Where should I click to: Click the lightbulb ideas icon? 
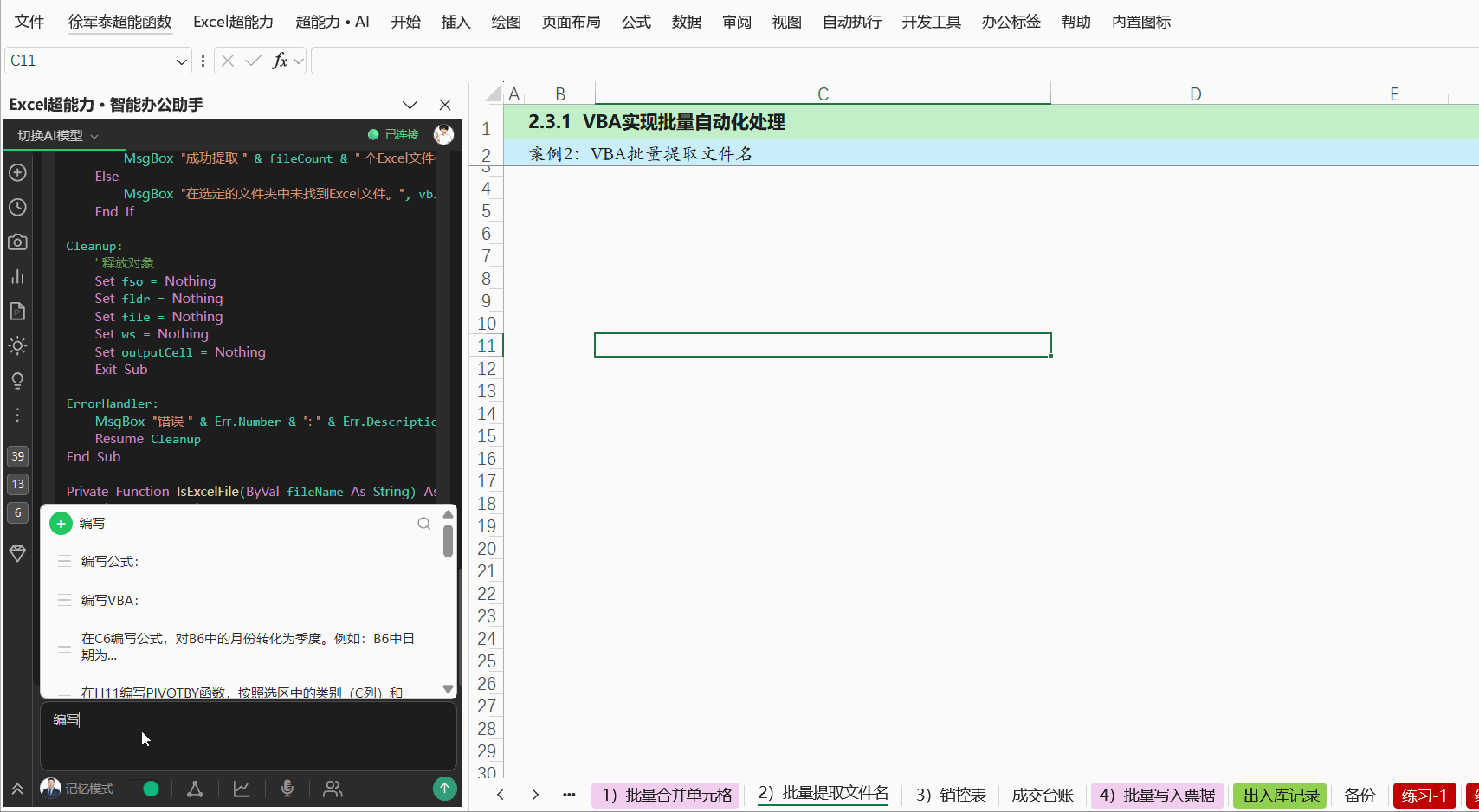click(x=17, y=381)
